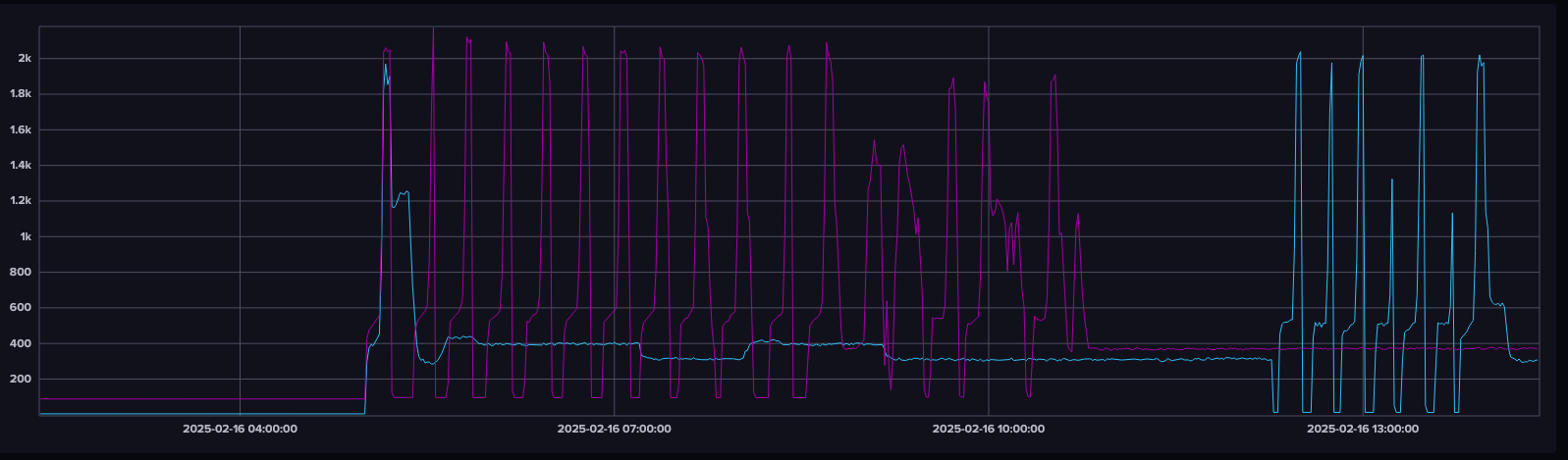
Task: Click the 800 y-axis label
Action: tap(23, 272)
